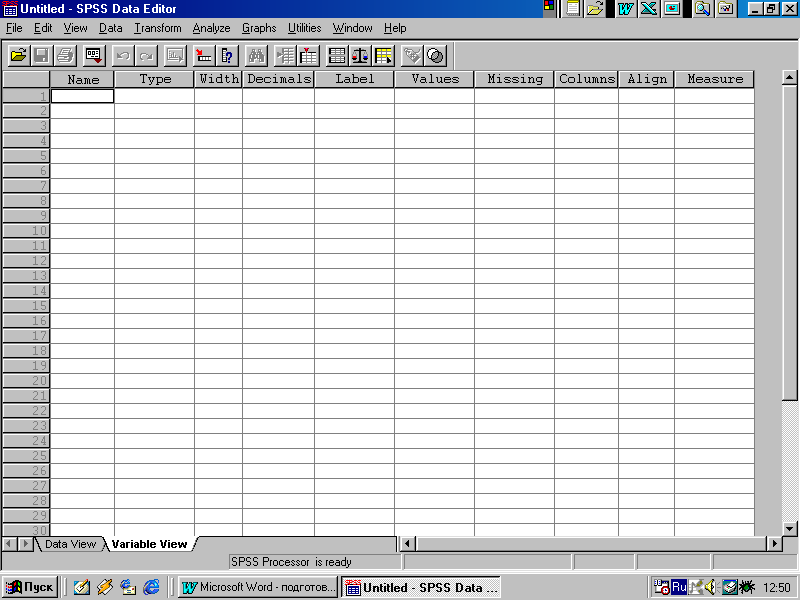Click the speaker volume tray icon

tap(710, 587)
